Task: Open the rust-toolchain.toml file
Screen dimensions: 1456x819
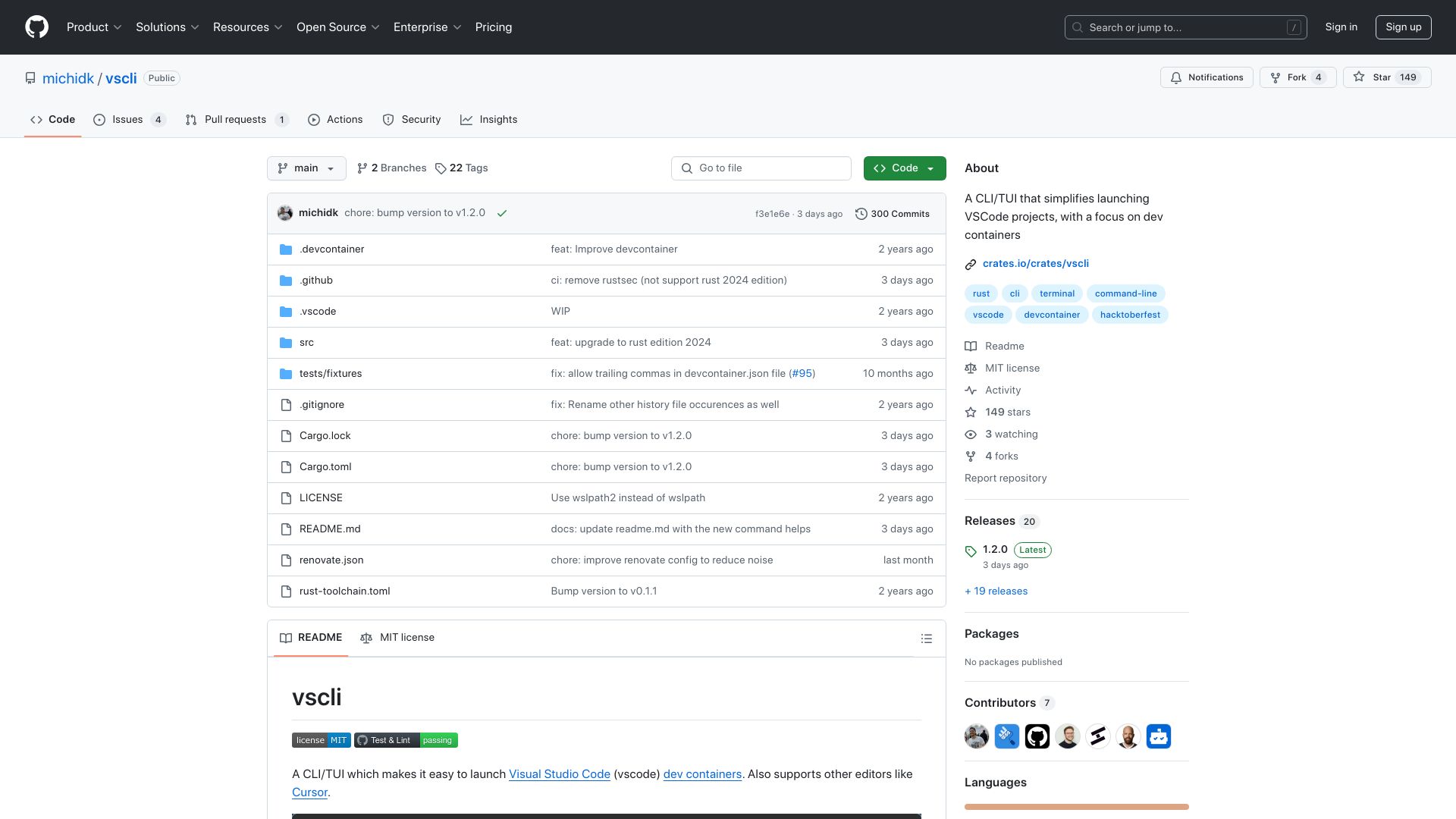Action: tap(345, 591)
